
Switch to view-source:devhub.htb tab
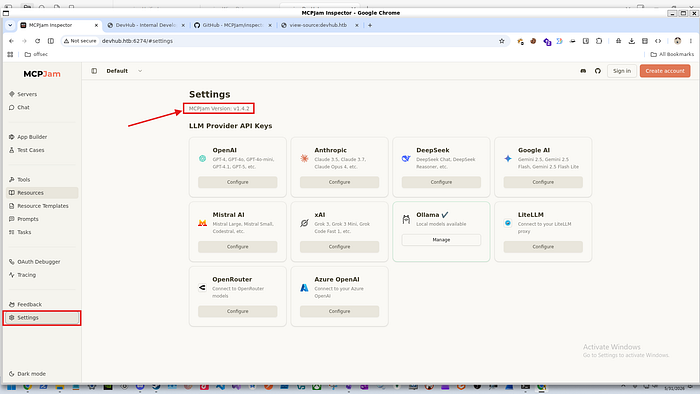[x=318, y=25]
